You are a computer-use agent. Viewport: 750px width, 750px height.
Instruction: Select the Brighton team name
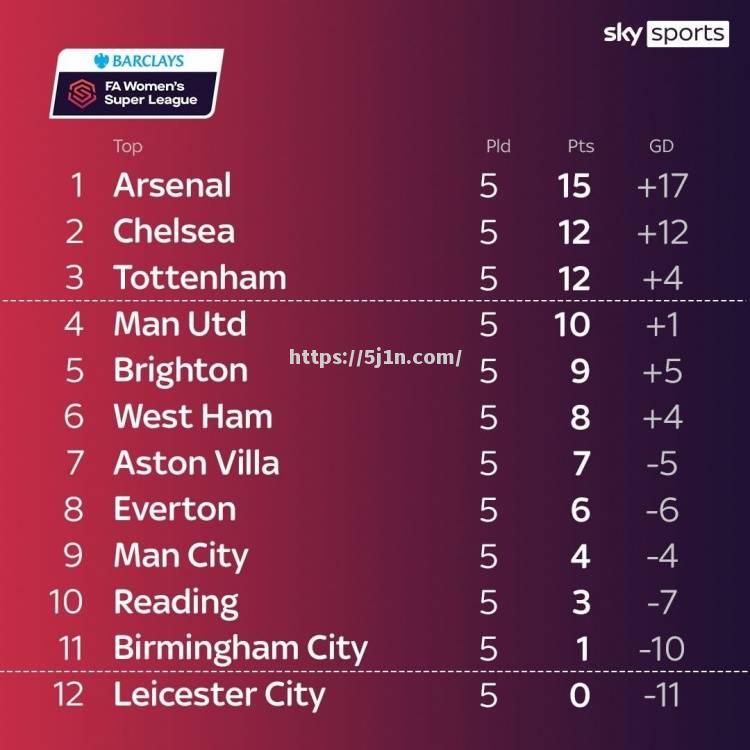coord(180,371)
